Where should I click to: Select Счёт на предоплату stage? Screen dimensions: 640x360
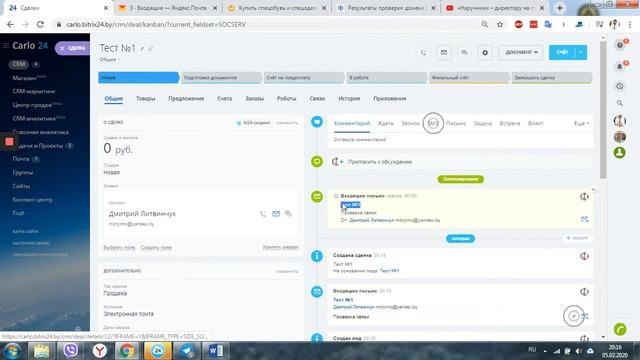[304, 78]
